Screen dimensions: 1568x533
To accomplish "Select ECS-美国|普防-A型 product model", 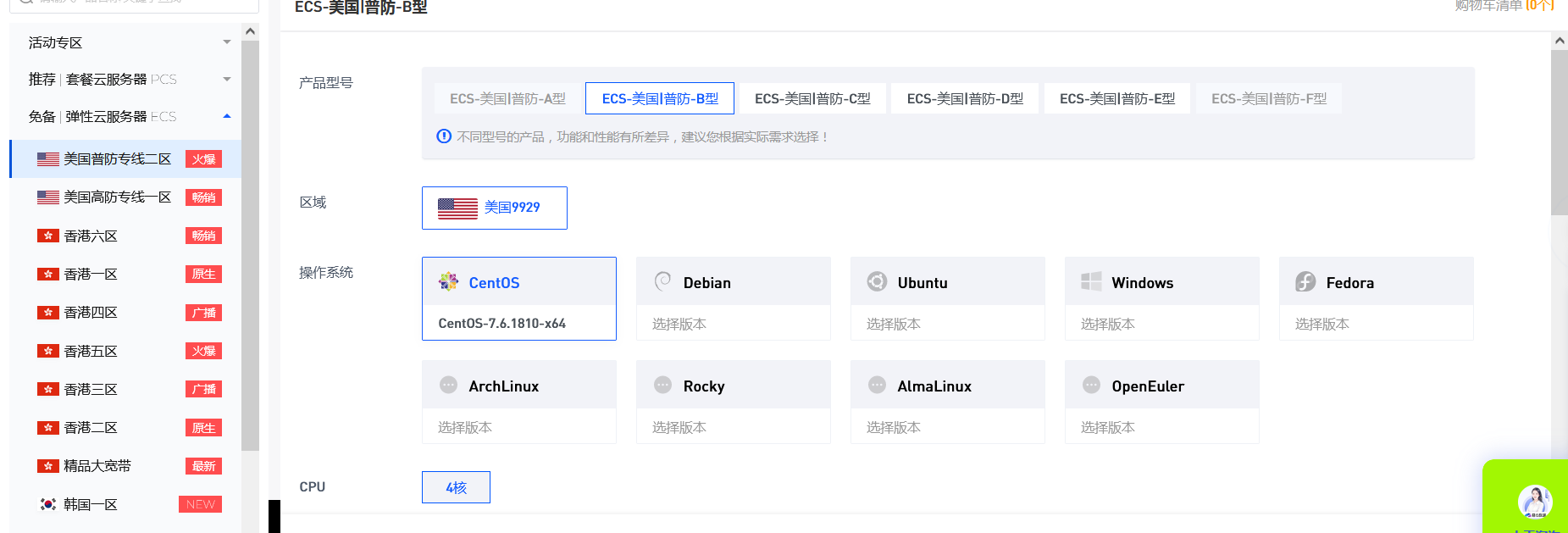I will click(x=507, y=98).
